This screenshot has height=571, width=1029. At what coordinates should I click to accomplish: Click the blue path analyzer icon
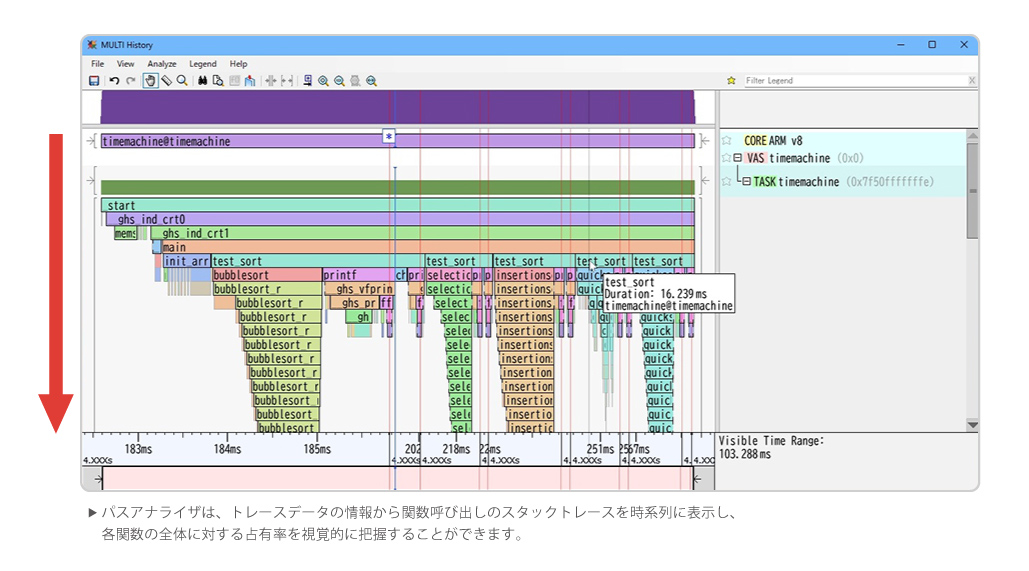pyautogui.click(x=250, y=81)
